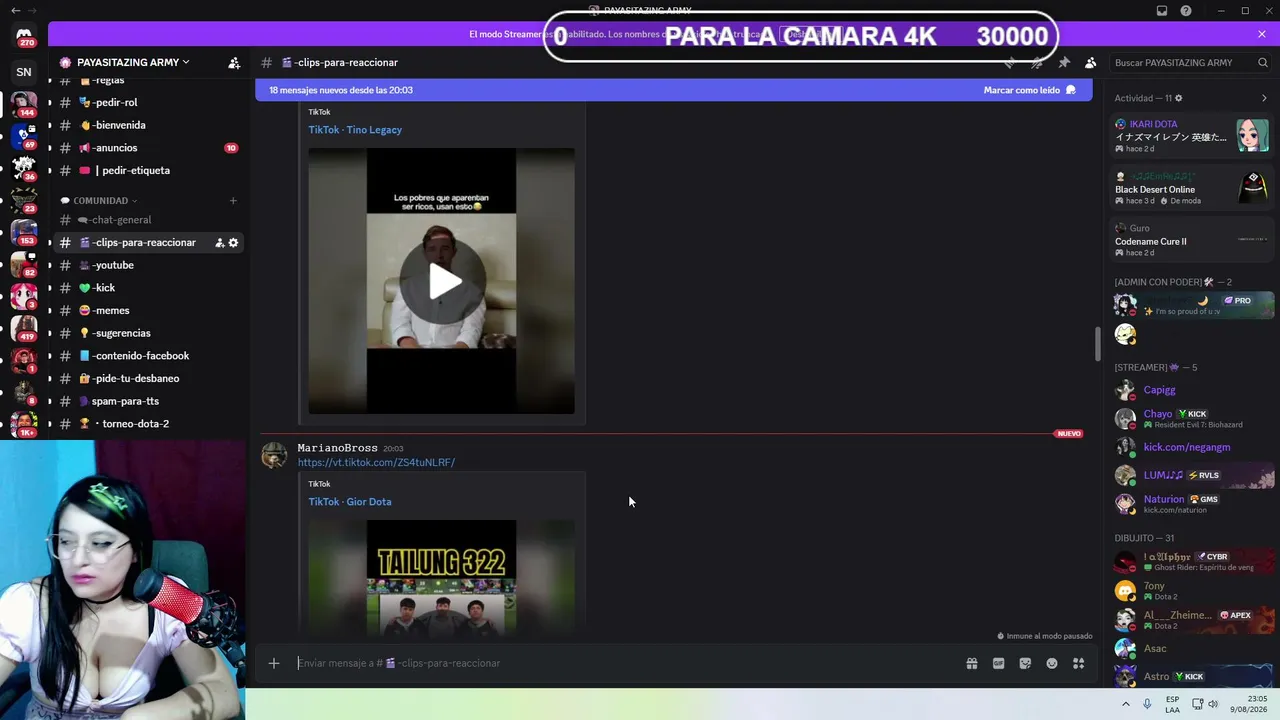Open Discord help icon
The image size is (1280, 720).
pos(1186,11)
